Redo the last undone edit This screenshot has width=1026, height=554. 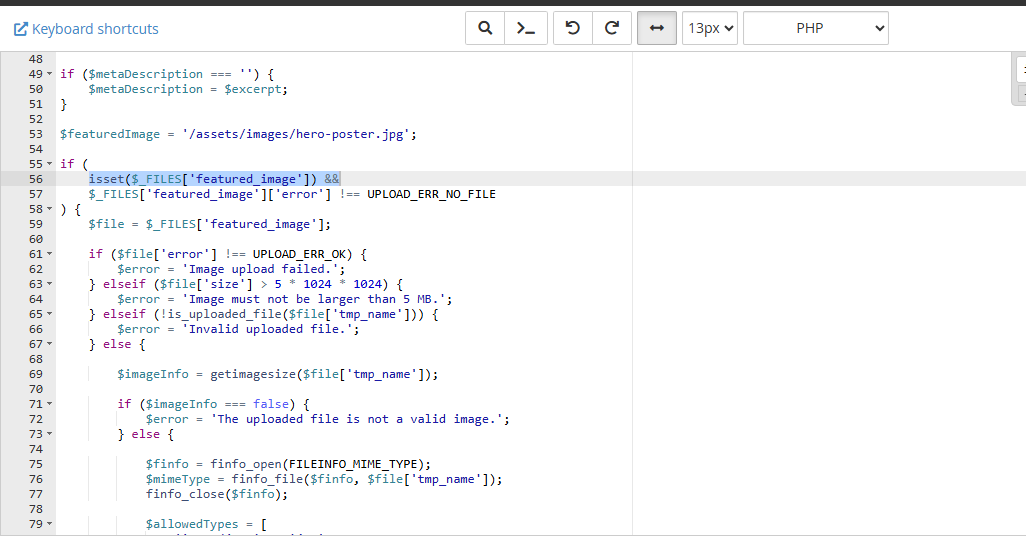pyautogui.click(x=612, y=28)
